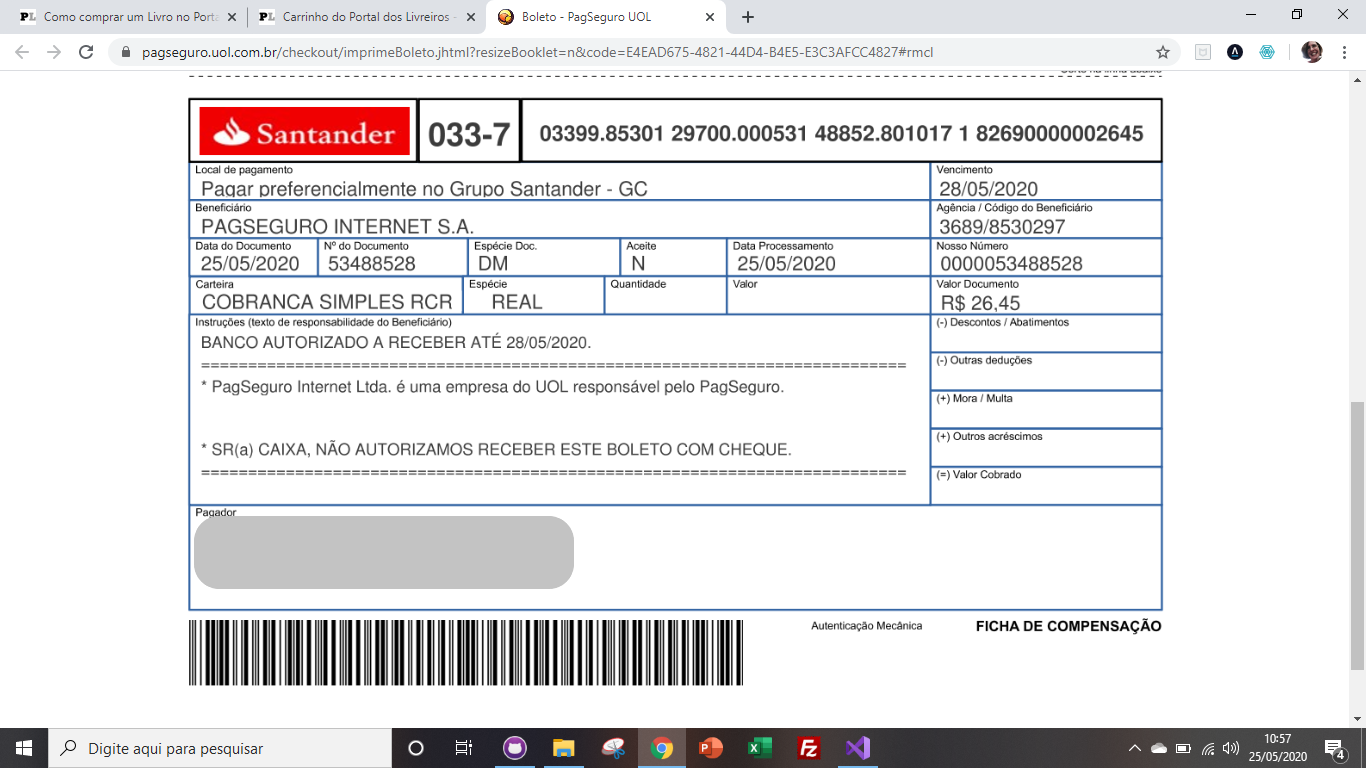Viewport: 1366px width, 768px height.
Task: Open Chrome profile avatar
Action: tap(1312, 52)
